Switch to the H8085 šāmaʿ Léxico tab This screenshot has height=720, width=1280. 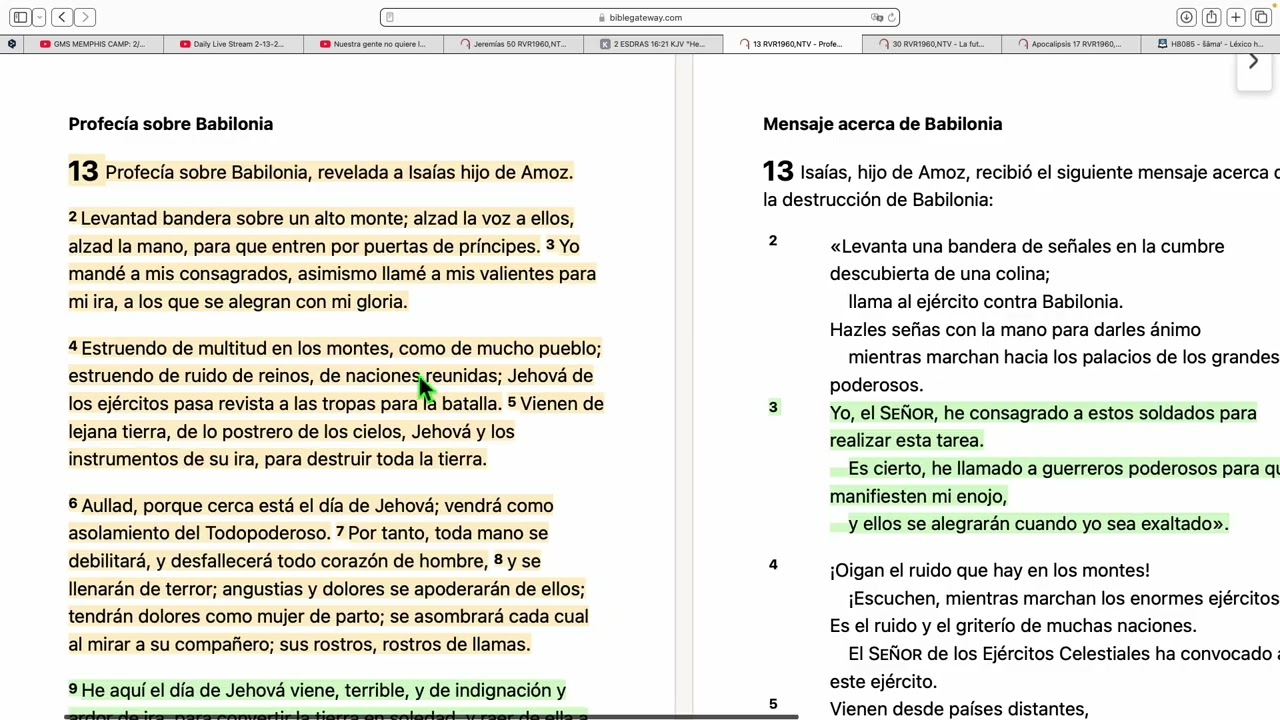tap(1211, 44)
